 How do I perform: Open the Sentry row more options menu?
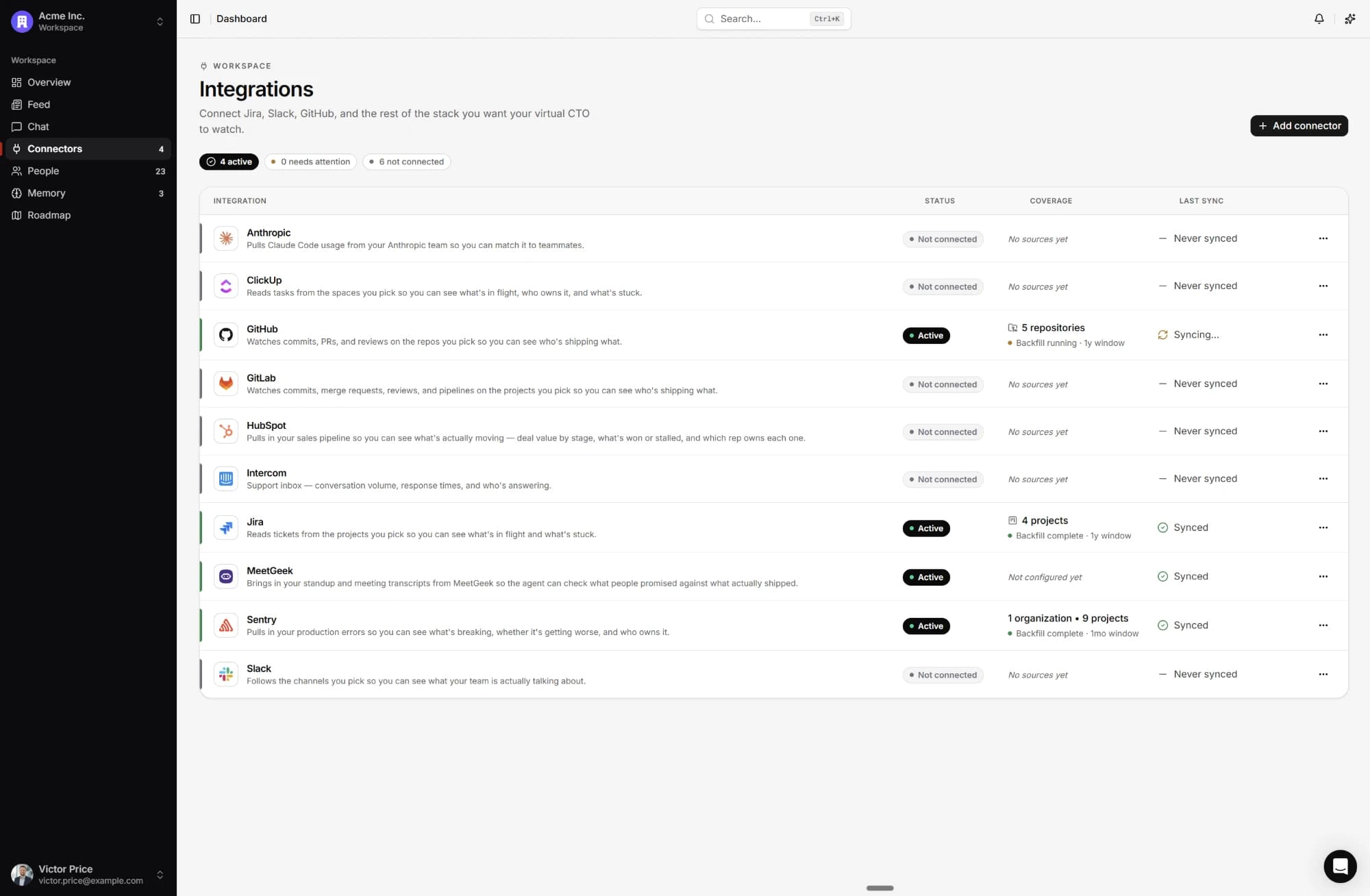[x=1323, y=625]
